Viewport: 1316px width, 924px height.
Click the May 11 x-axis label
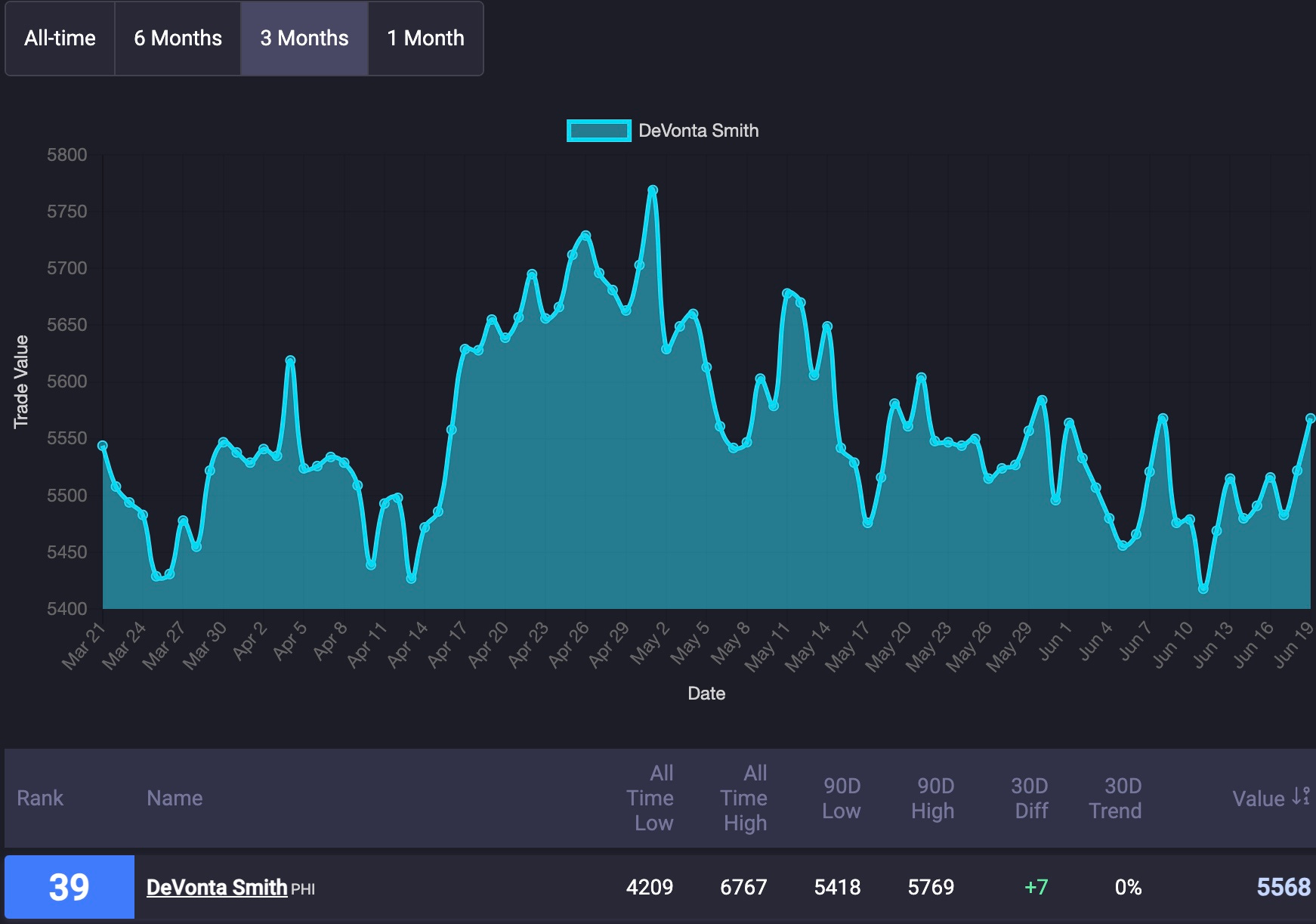pos(767,647)
